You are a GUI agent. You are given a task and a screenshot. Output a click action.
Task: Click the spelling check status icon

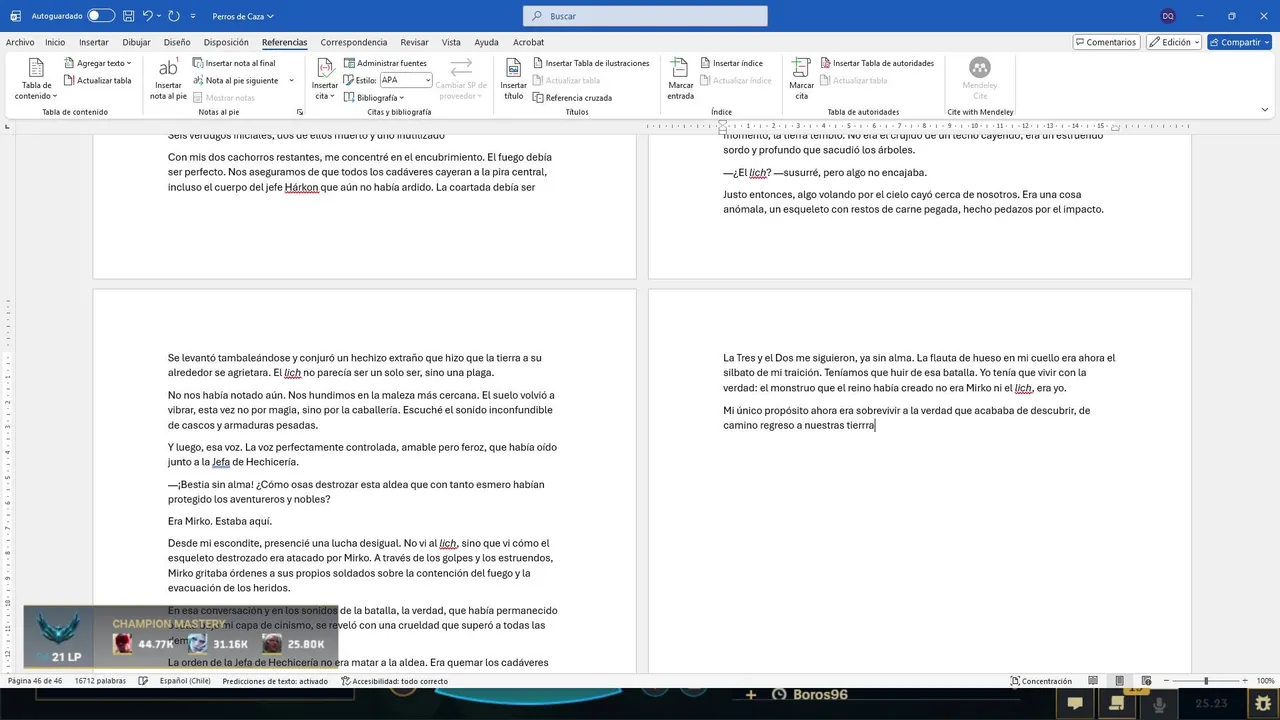coord(143,681)
